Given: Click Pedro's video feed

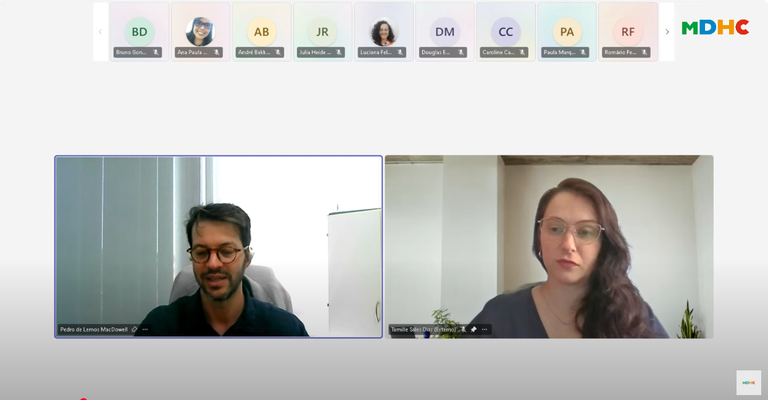Looking at the screenshot, I should point(218,247).
